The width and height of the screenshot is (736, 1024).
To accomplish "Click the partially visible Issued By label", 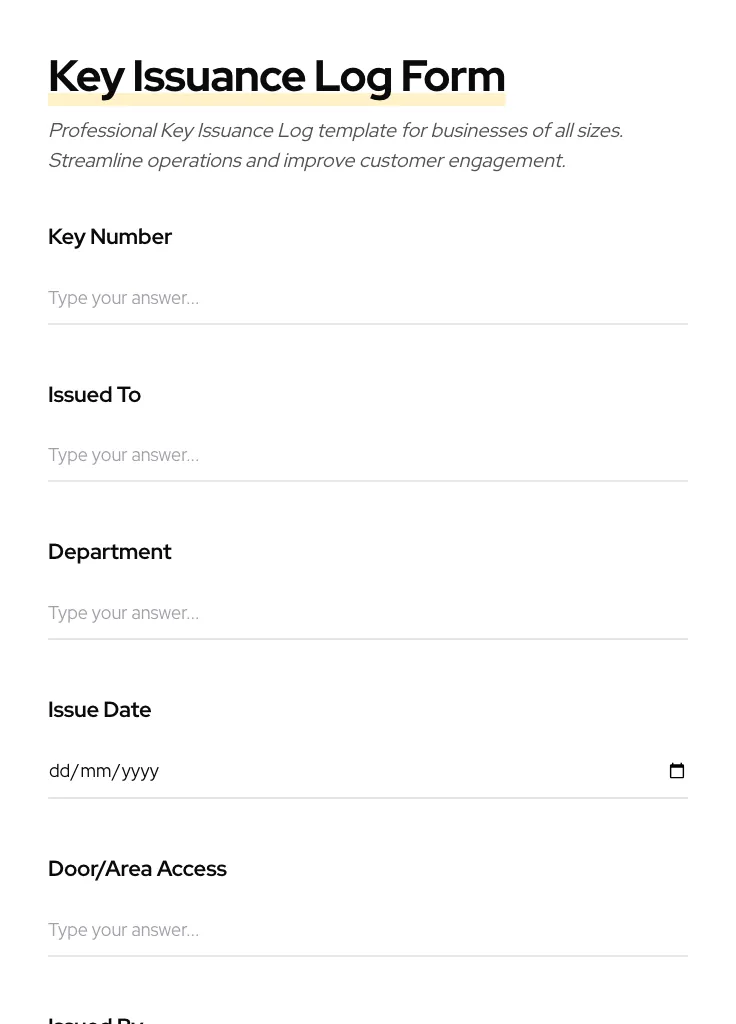I will (96, 1019).
